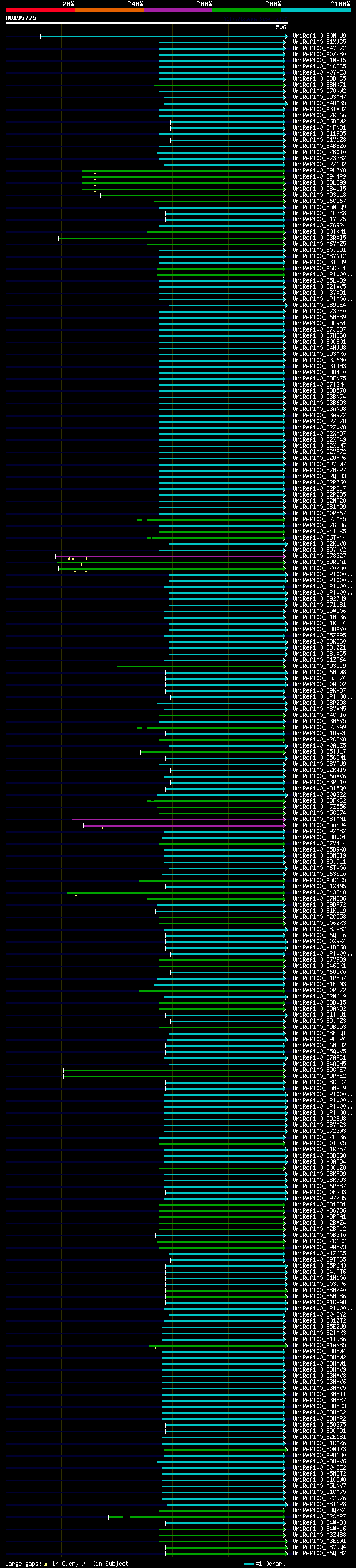Click the green bar for C3RXI5
Image resolution: width=356 pixels, height=1568 pixels.
coord(172,239)
